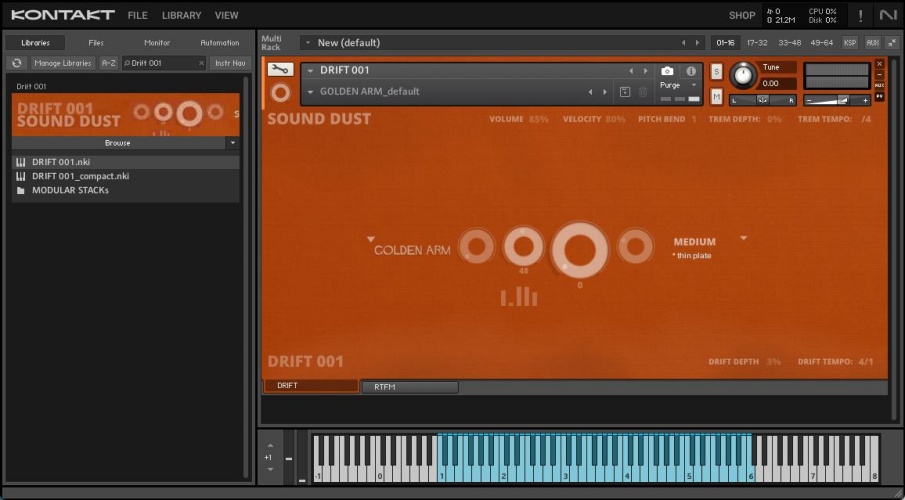Open the MEDIUM thin plate dropdown arrow

[743, 238]
